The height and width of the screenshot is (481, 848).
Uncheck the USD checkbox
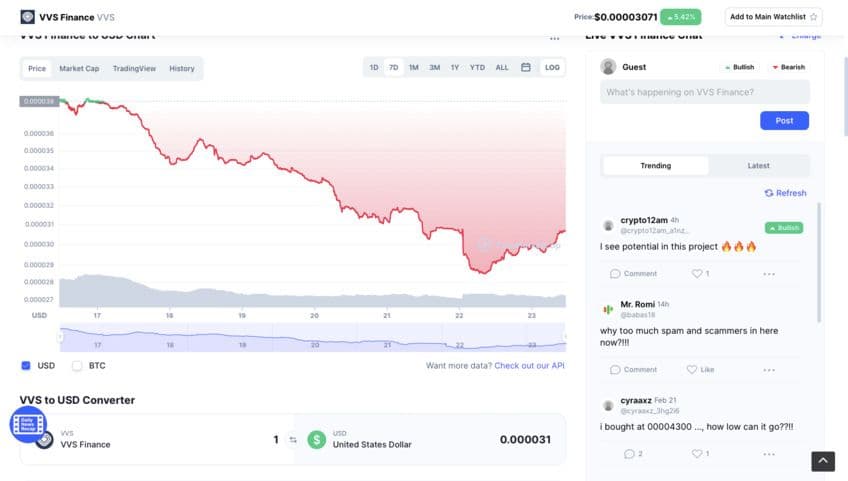pos(26,366)
